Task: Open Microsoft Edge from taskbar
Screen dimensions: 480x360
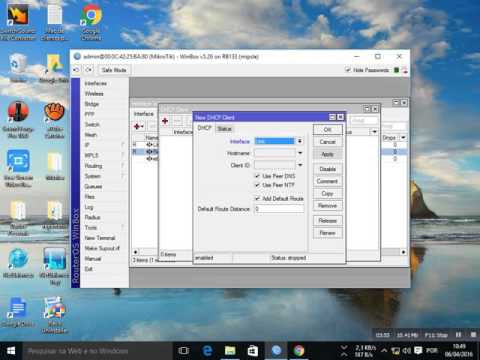Action: [207, 351]
